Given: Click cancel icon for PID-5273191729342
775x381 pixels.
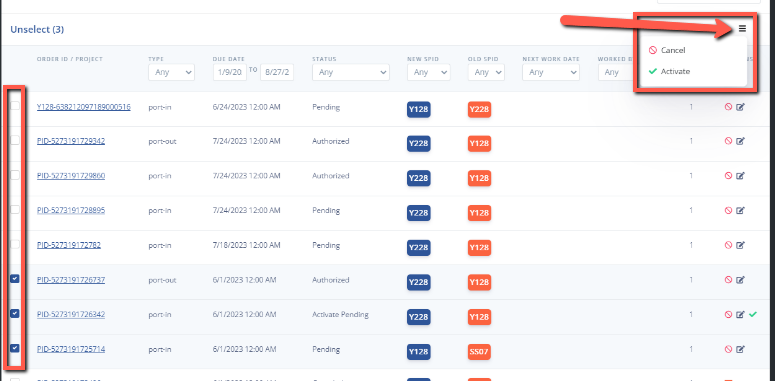Looking at the screenshot, I should tap(728, 141).
